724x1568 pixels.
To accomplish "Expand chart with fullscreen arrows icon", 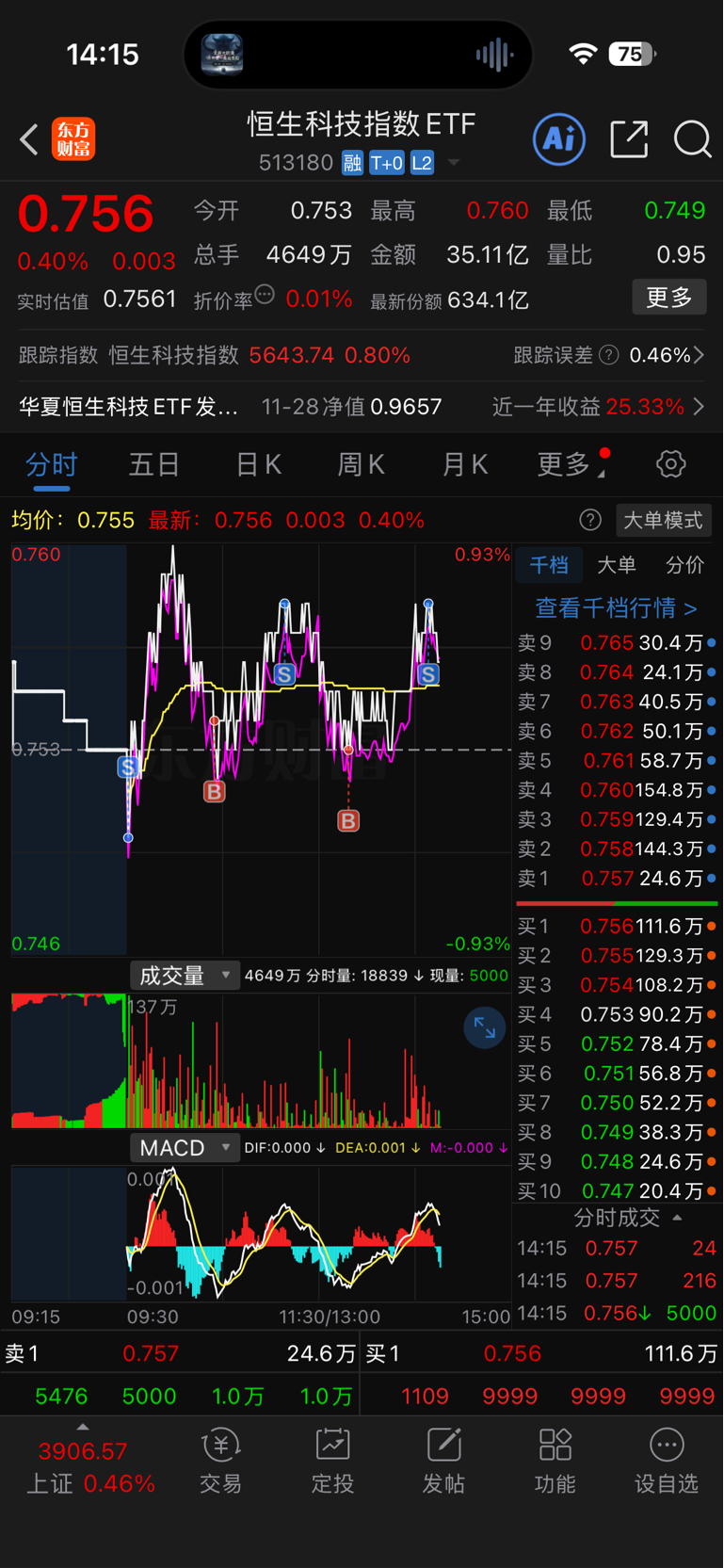I will [485, 1027].
